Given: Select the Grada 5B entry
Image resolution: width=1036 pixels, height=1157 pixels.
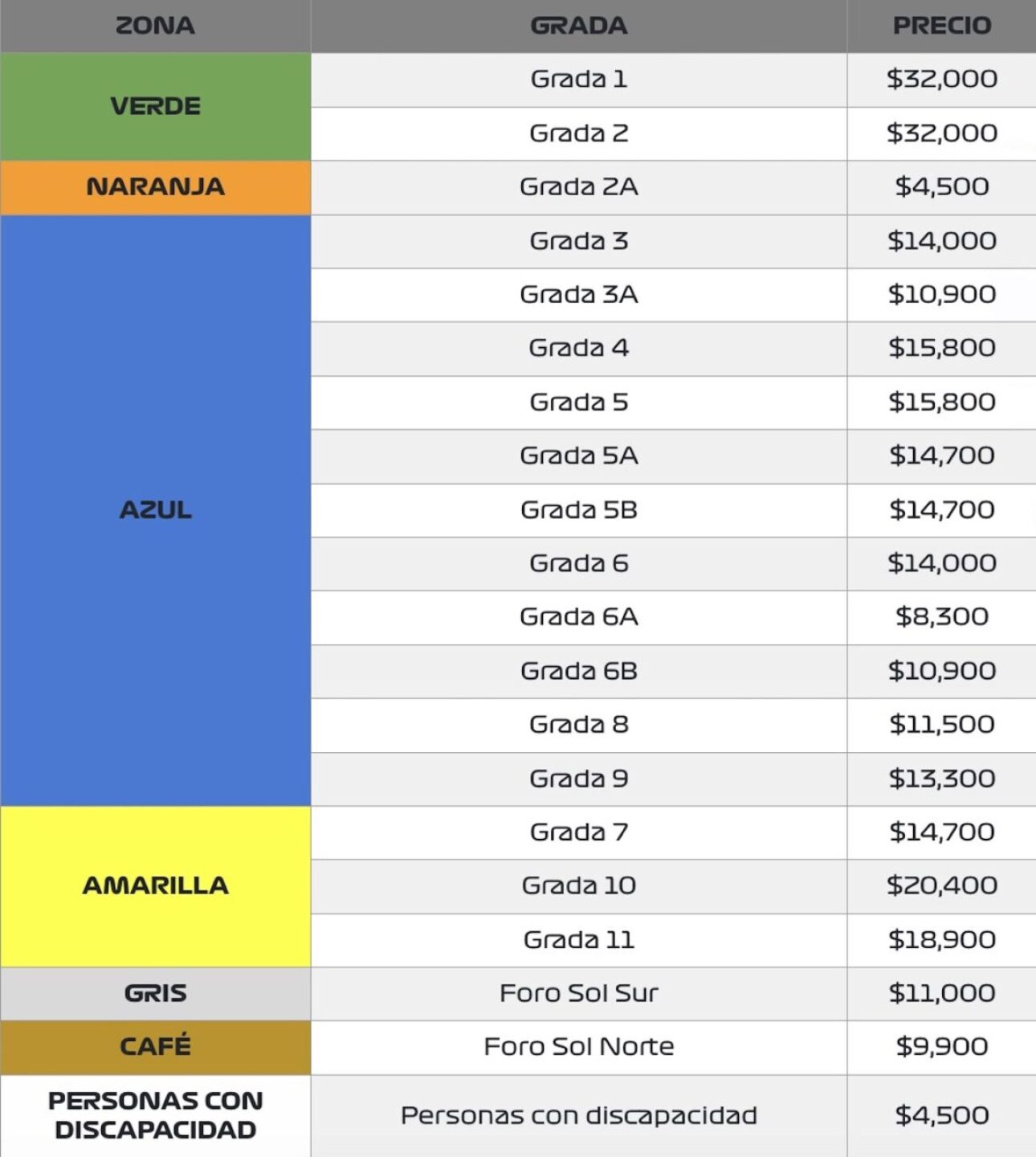Looking at the screenshot, I should tap(578, 510).
